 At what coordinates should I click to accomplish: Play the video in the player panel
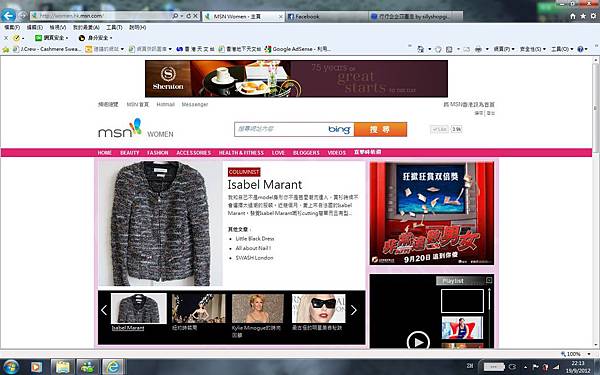coord(418,342)
